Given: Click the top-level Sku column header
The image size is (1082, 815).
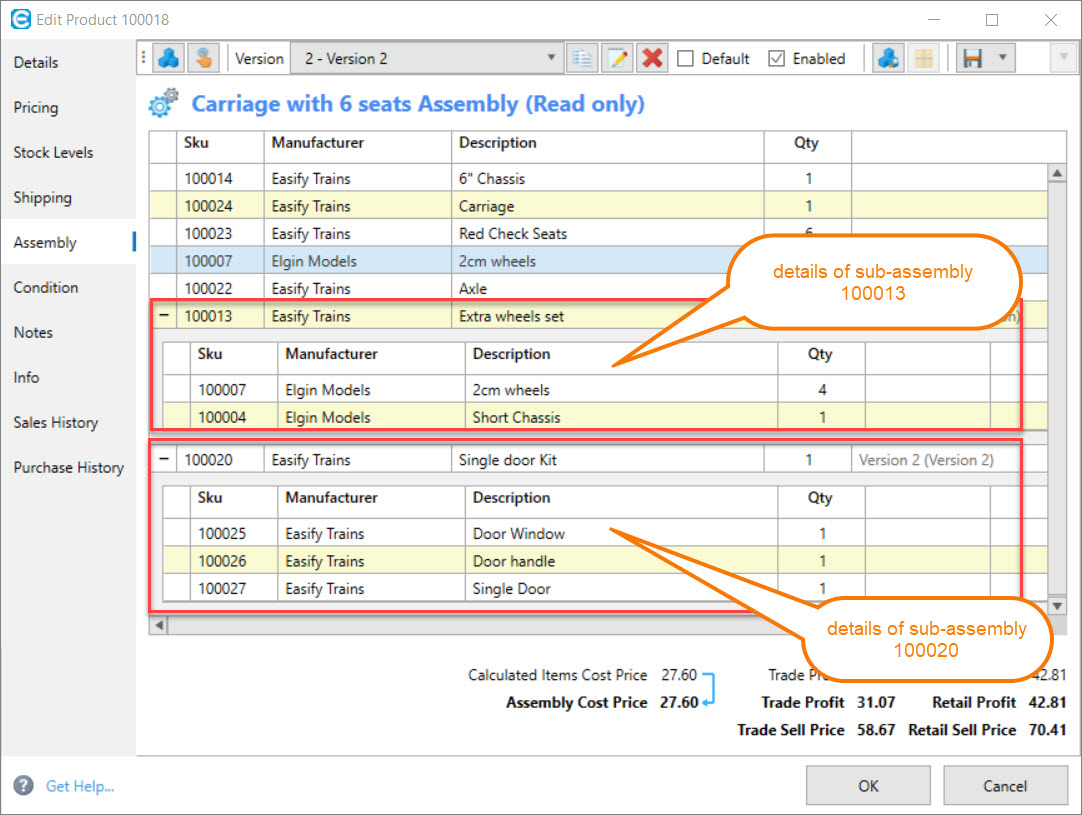Looking at the screenshot, I should click(220, 147).
